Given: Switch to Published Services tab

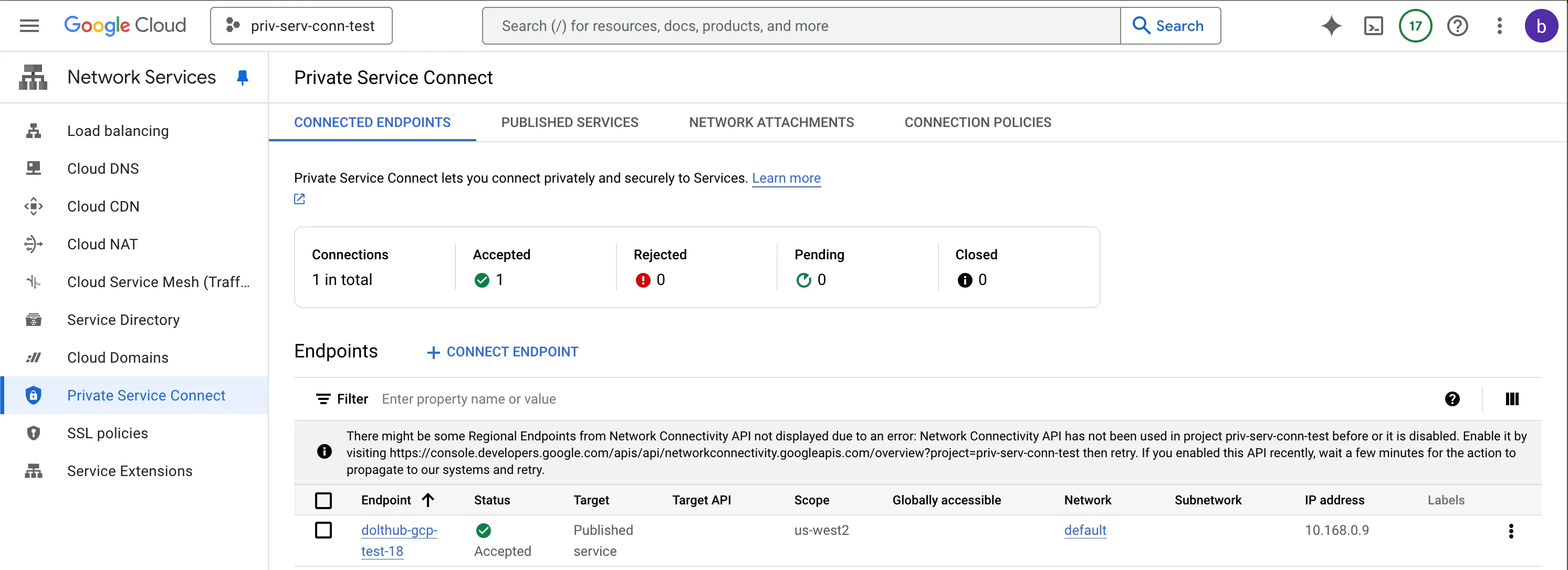Looking at the screenshot, I should pos(569,122).
